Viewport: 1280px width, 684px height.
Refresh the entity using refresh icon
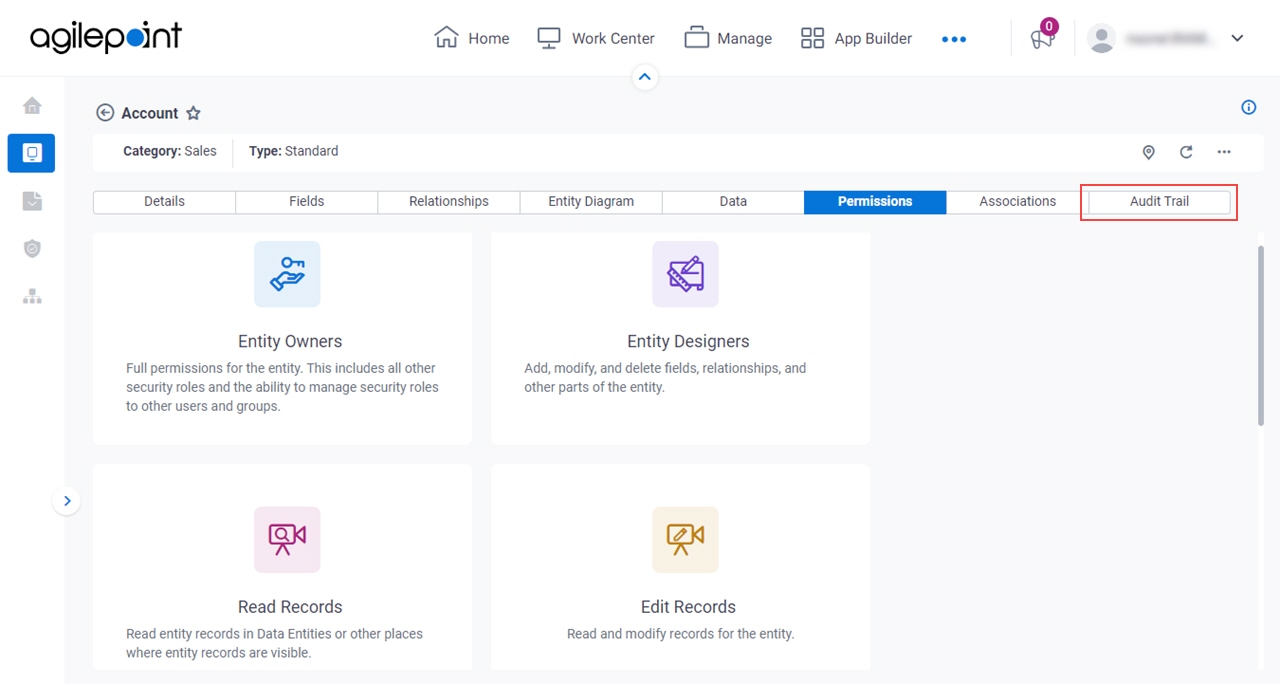(x=1186, y=152)
